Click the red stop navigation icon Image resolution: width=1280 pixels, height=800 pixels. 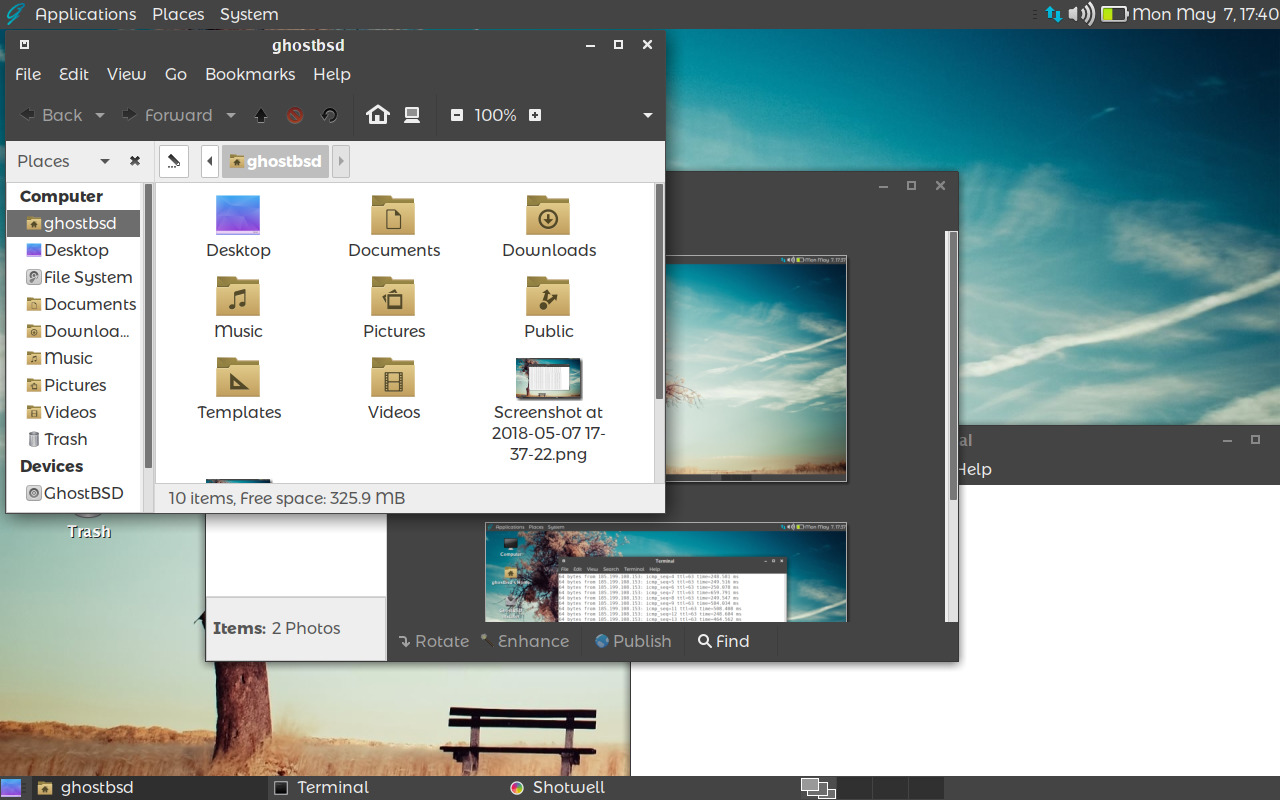coord(294,115)
